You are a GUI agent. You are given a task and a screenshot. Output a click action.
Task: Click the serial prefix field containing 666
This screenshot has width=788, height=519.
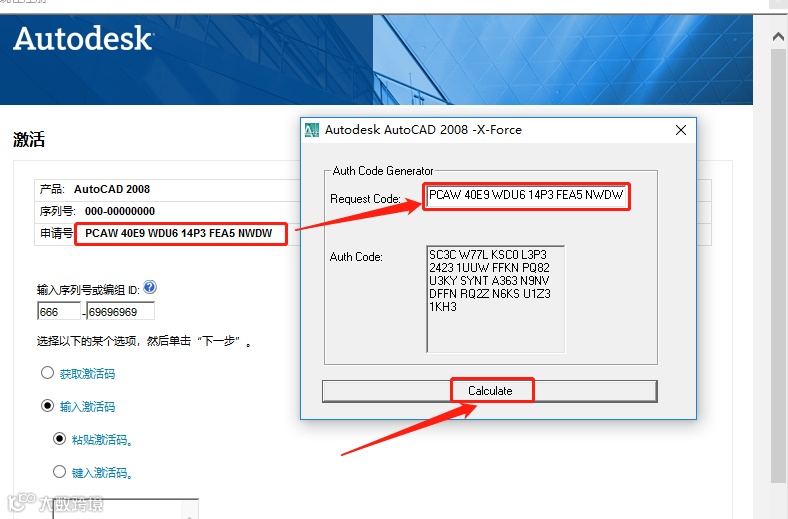pyautogui.click(x=59, y=312)
